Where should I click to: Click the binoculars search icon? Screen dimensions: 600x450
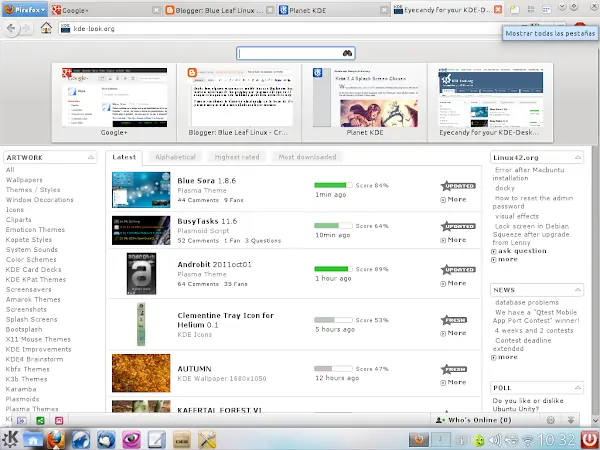coord(347,53)
